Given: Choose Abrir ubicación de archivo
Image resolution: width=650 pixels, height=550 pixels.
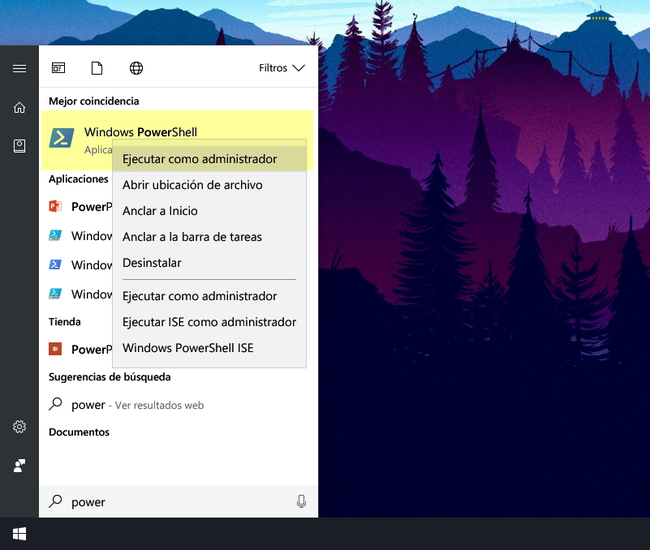Looking at the screenshot, I should [192, 185].
